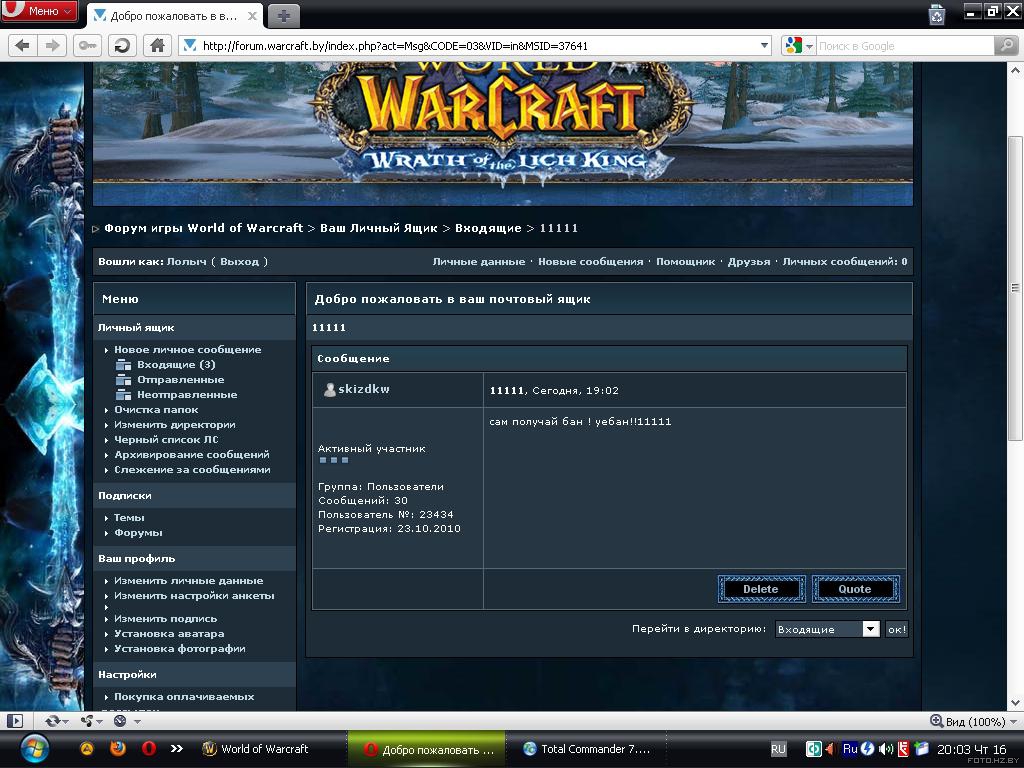Open the closed tabs trash icon
The width and height of the screenshot is (1024, 768).
937,14
